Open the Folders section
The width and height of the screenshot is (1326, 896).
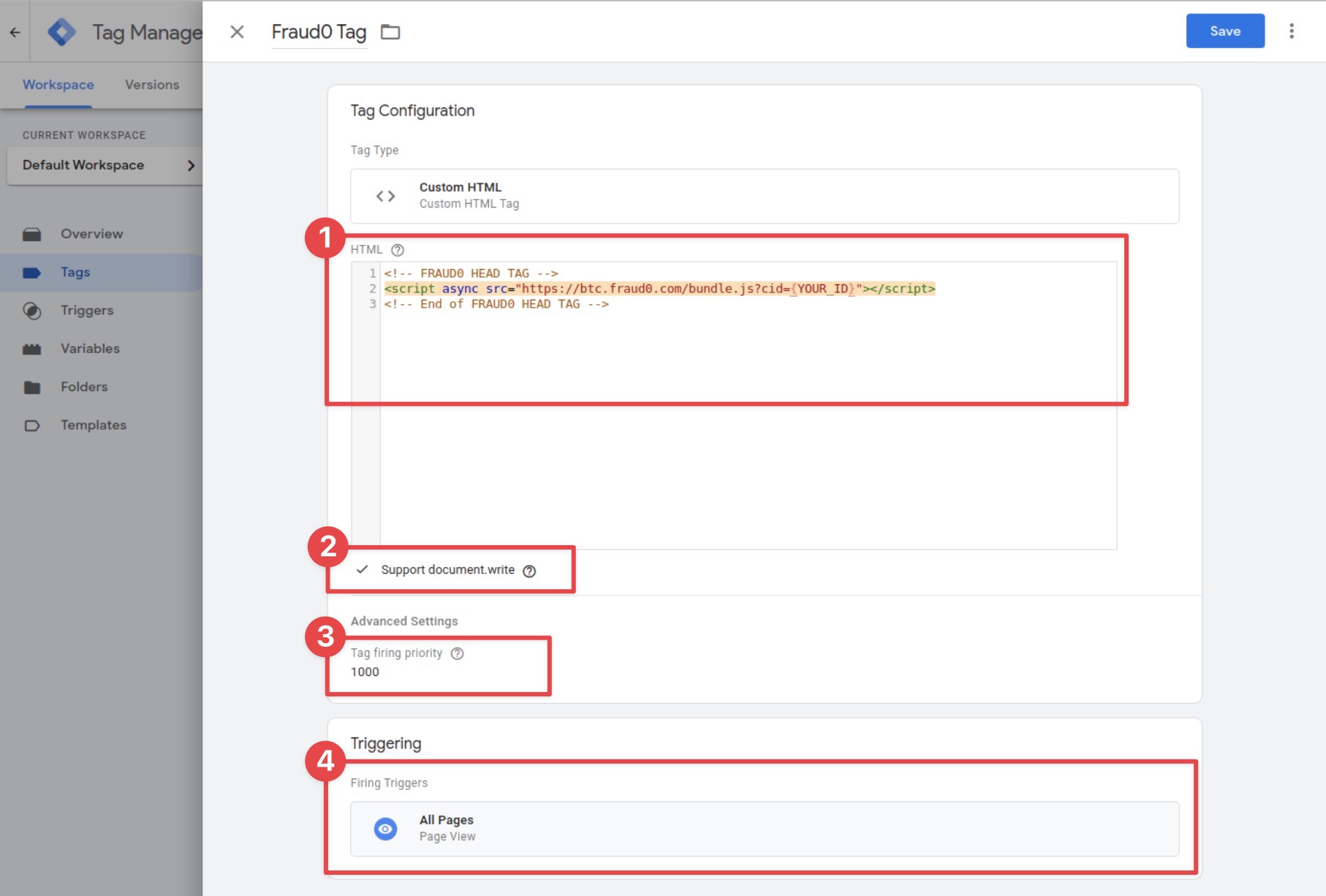pos(83,387)
